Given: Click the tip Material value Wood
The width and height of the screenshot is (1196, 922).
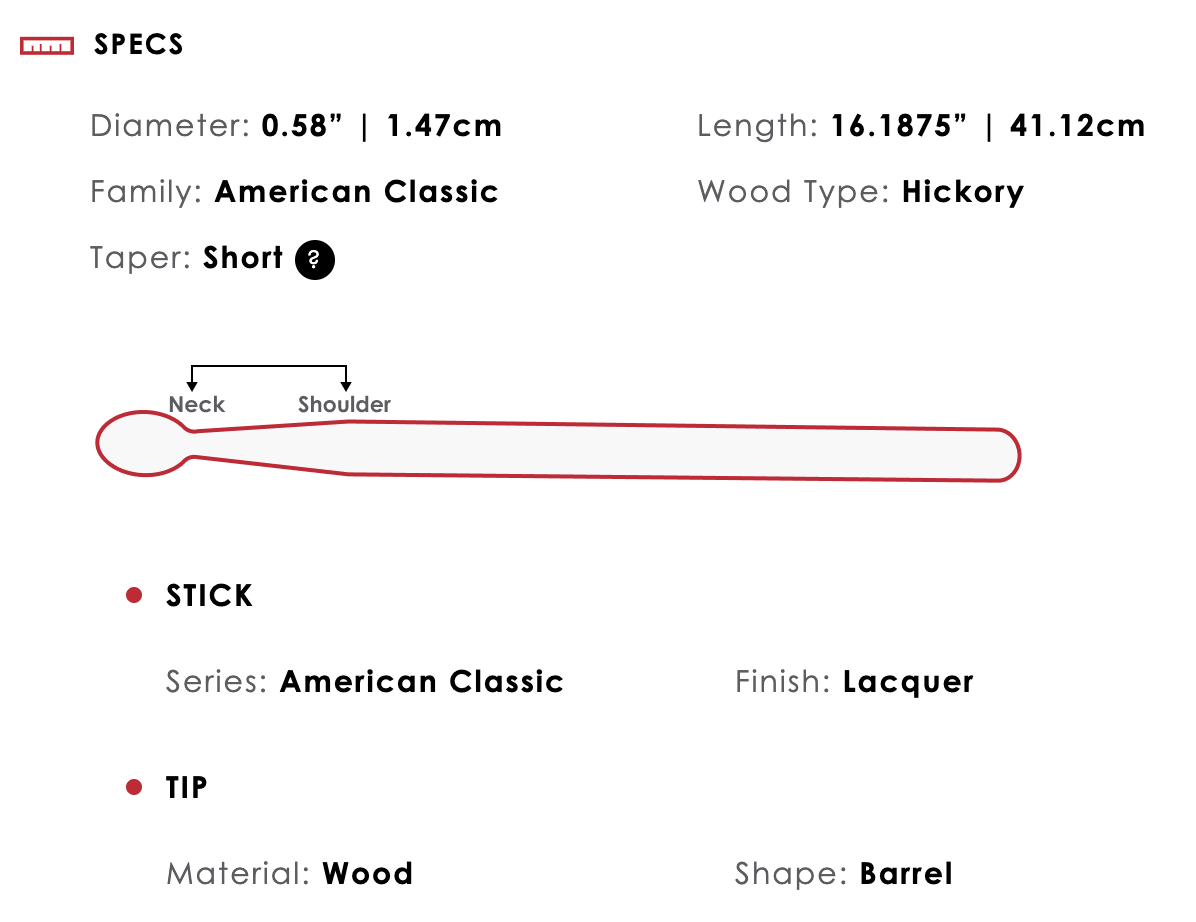Looking at the screenshot, I should tap(368, 873).
